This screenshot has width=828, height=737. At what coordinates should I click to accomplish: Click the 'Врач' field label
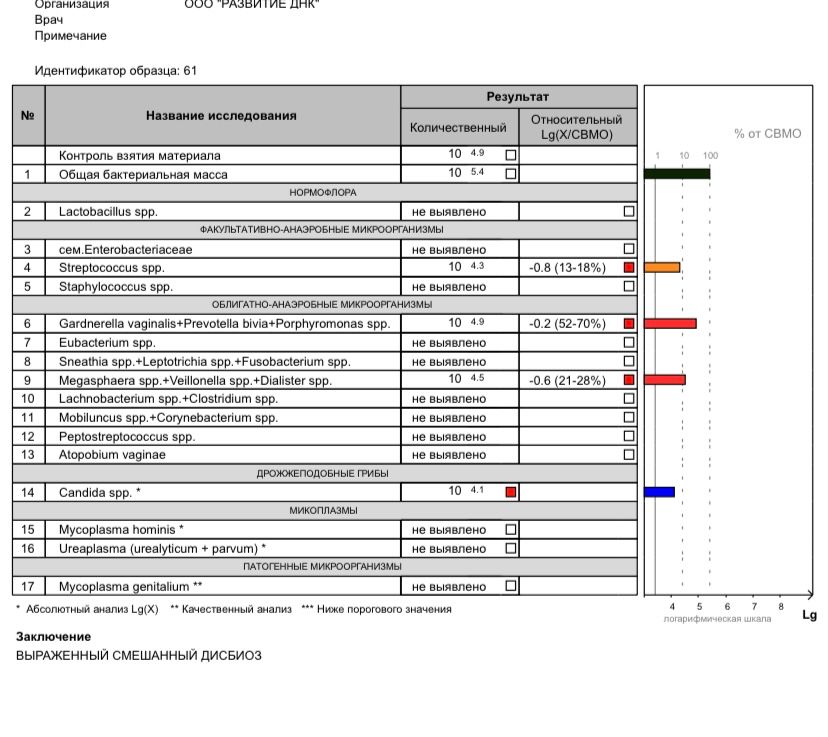coord(49,20)
